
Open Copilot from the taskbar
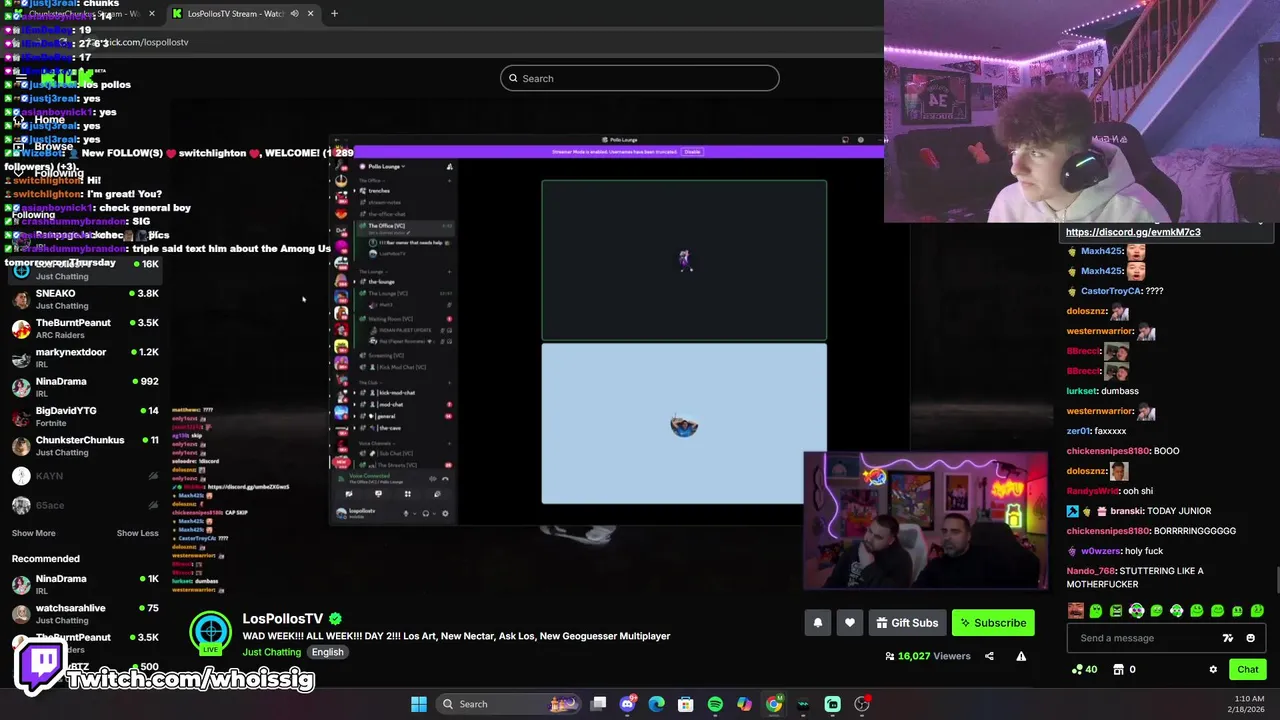click(744, 704)
